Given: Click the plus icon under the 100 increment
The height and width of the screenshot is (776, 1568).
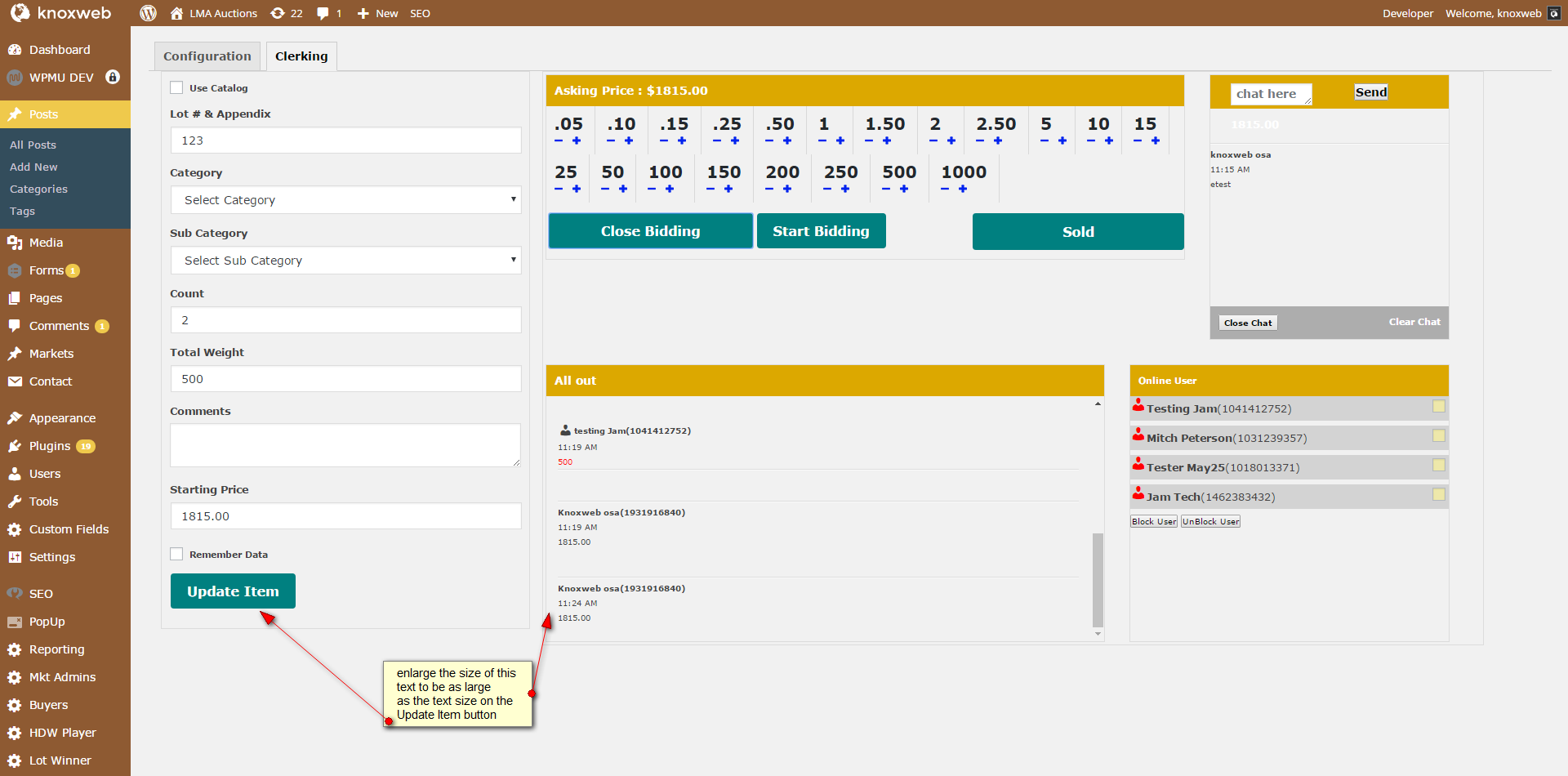Looking at the screenshot, I should click(670, 190).
